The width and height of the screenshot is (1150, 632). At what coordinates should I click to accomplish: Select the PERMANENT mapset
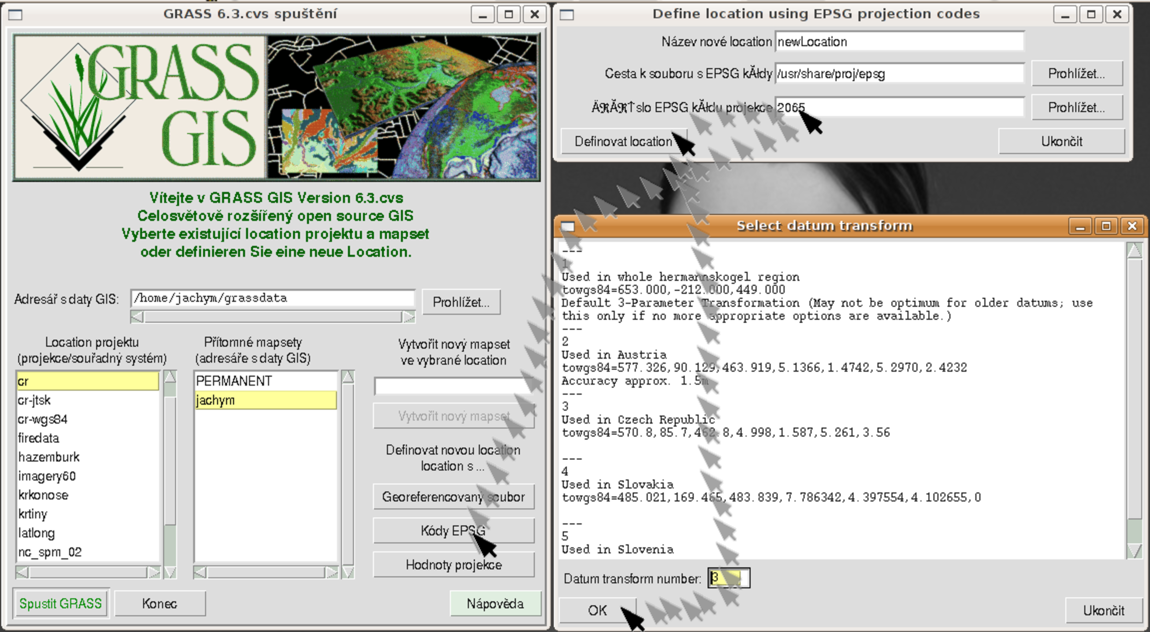[x=265, y=381]
